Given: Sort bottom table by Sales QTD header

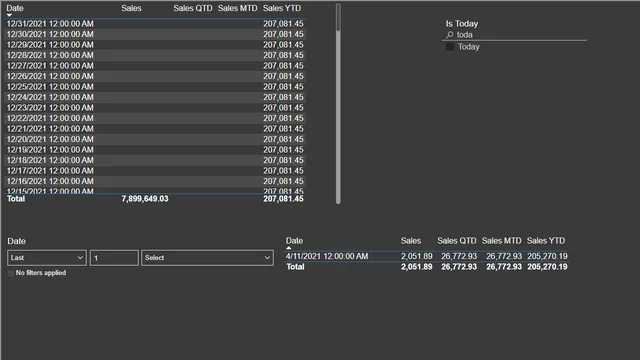Looking at the screenshot, I should 457,241.
